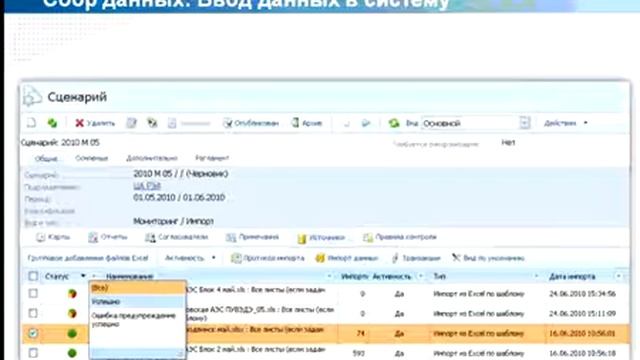Click the 16.06.2010 10:56:18 import date
The height and width of the screenshot is (360, 640).
pos(582,353)
